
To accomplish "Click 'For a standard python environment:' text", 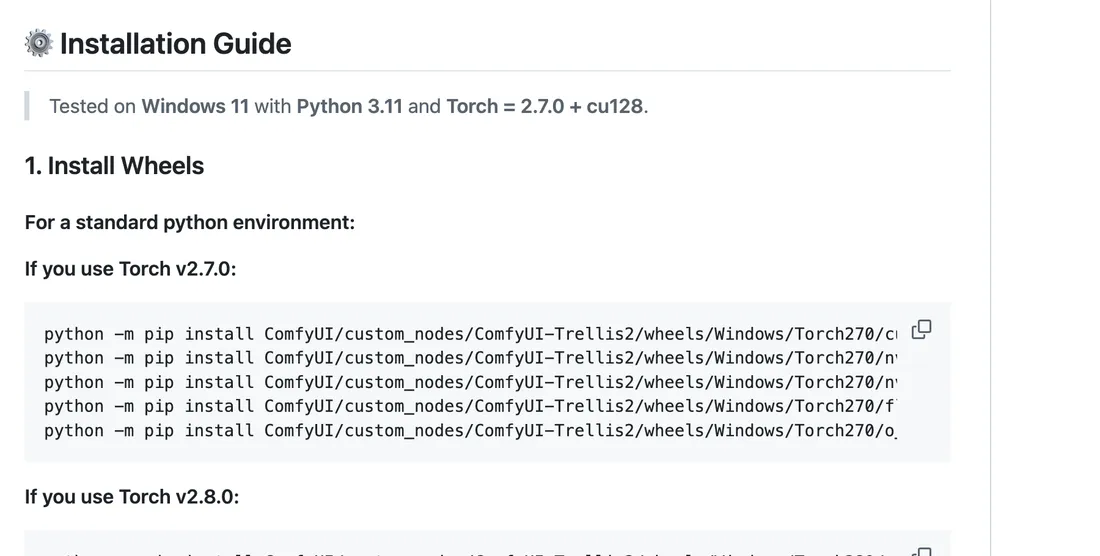I will [189, 222].
